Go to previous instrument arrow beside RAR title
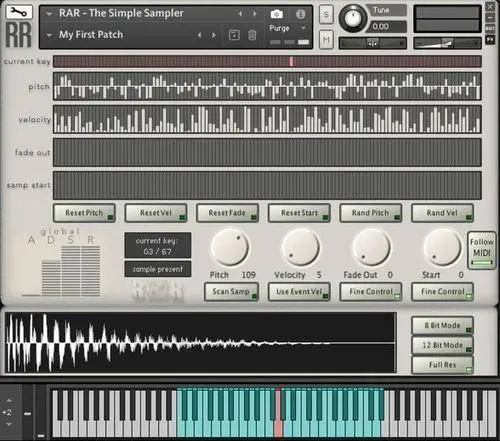Viewport: 500px width, 441px height. coord(240,14)
